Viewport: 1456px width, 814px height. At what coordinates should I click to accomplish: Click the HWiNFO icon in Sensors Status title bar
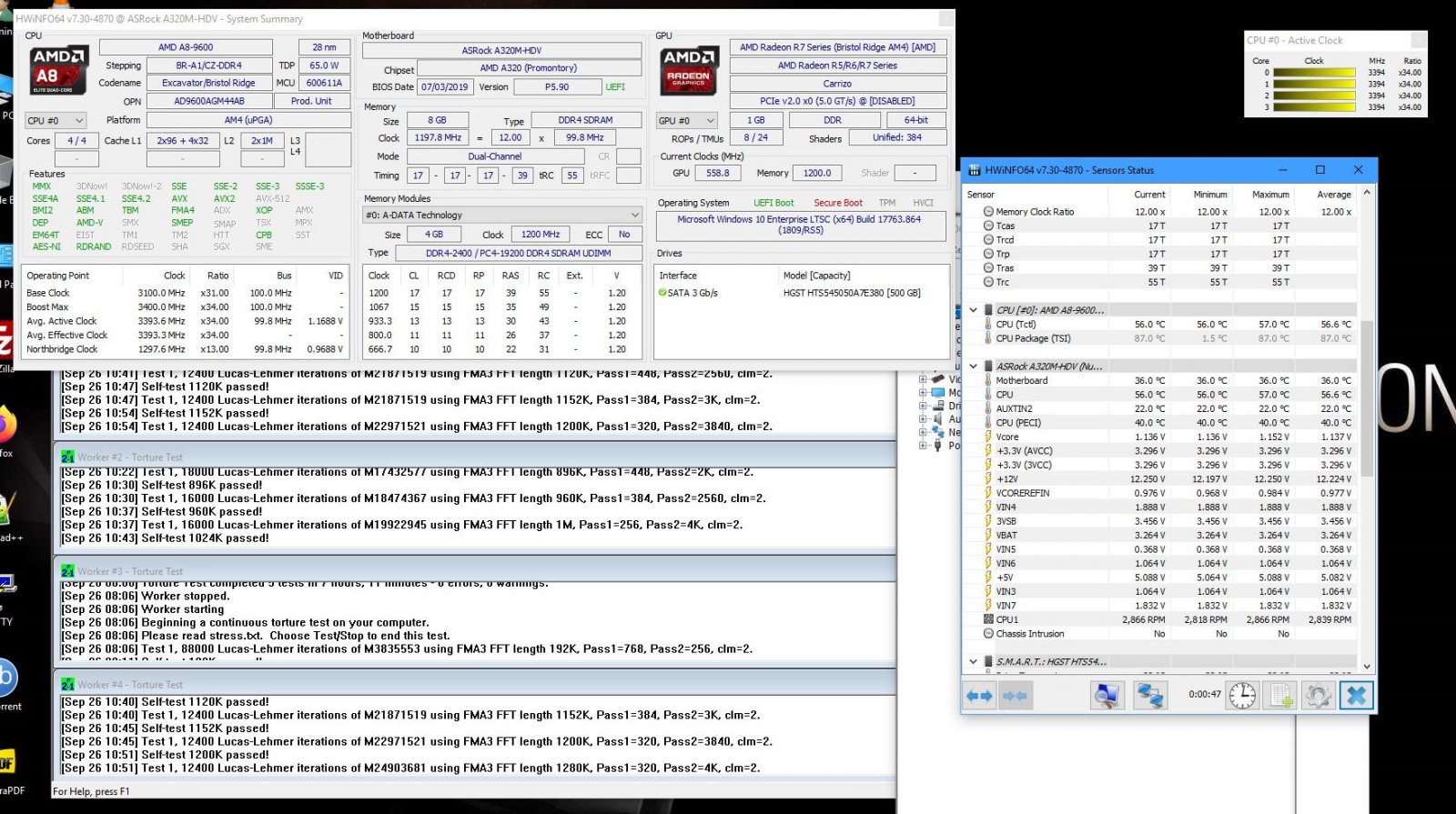click(x=974, y=170)
